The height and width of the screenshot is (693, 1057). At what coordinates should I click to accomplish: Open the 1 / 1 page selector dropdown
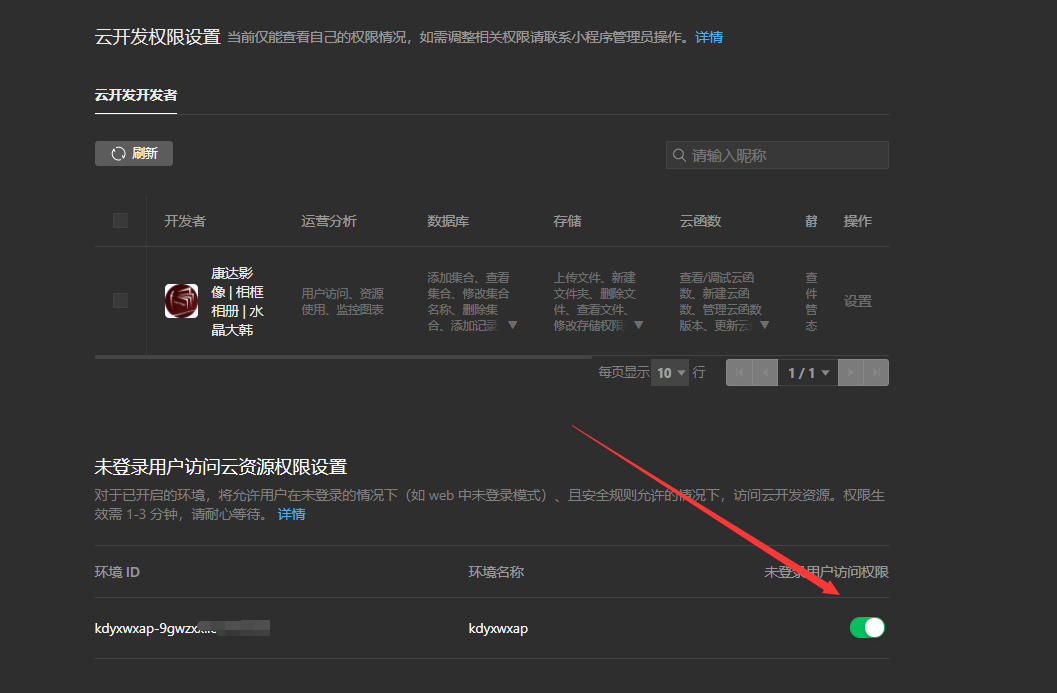[808, 373]
